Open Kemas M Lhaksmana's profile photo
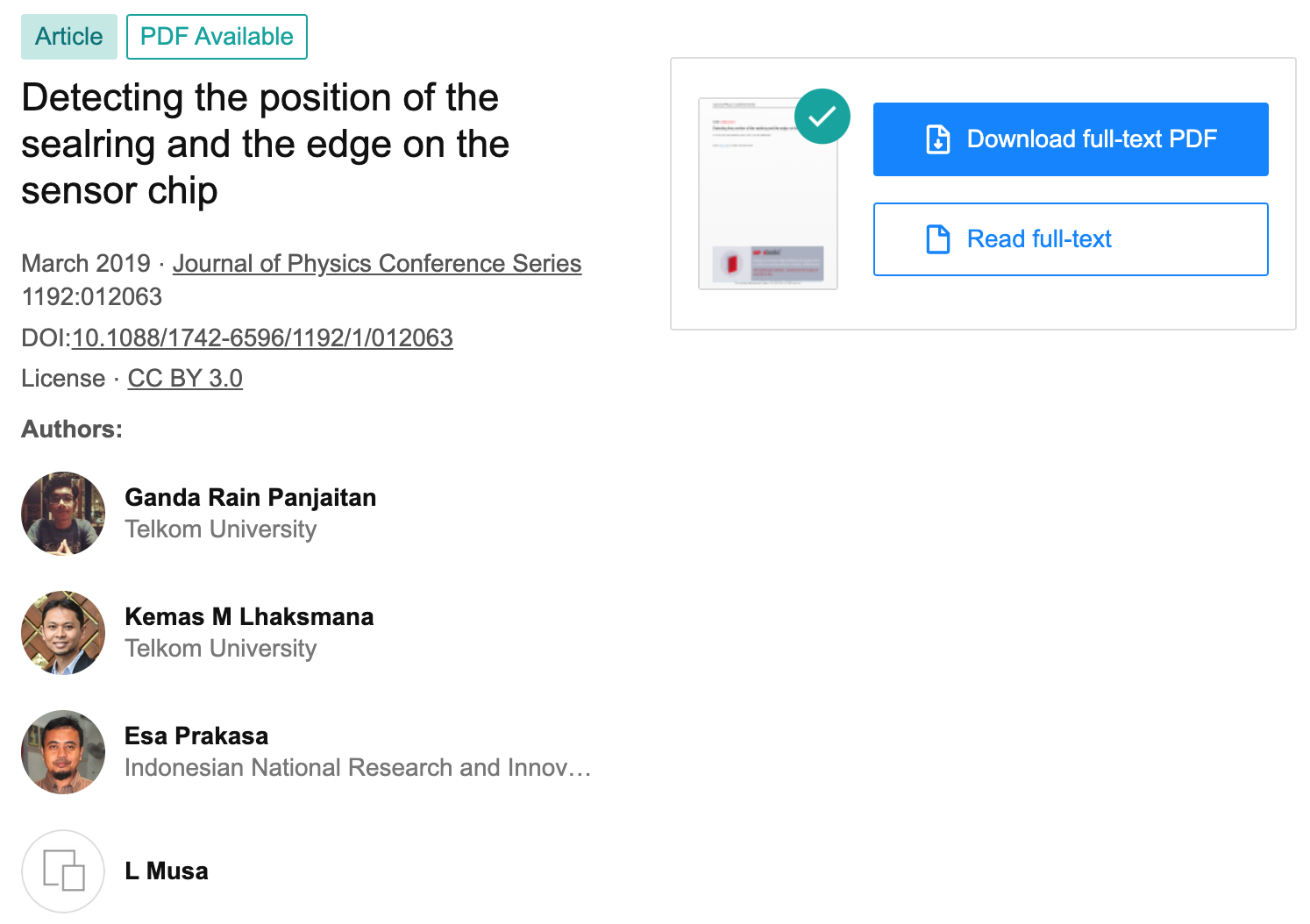The width and height of the screenshot is (1310, 924). (x=63, y=633)
